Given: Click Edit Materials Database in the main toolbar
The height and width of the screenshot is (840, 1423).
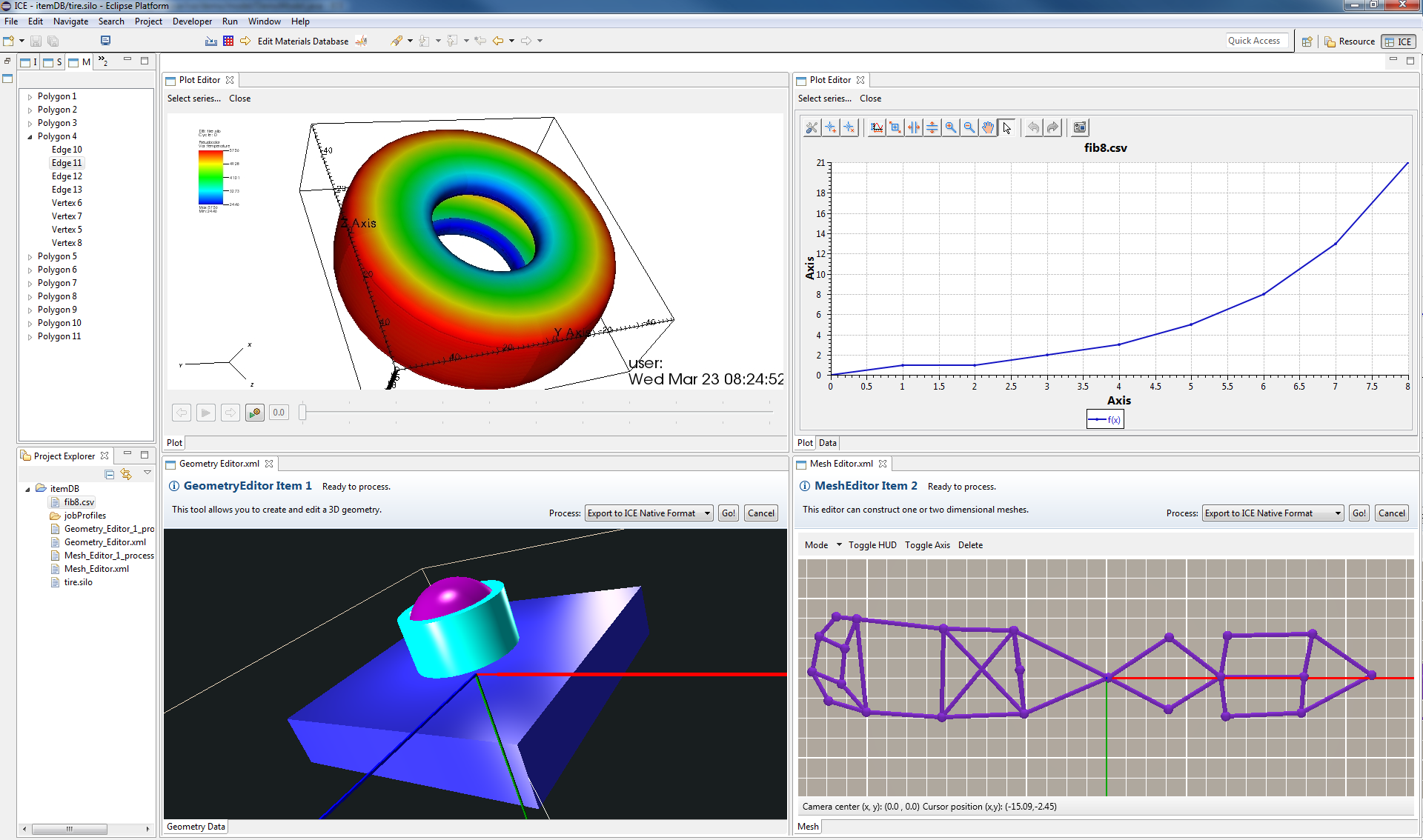Looking at the screenshot, I should (302, 41).
